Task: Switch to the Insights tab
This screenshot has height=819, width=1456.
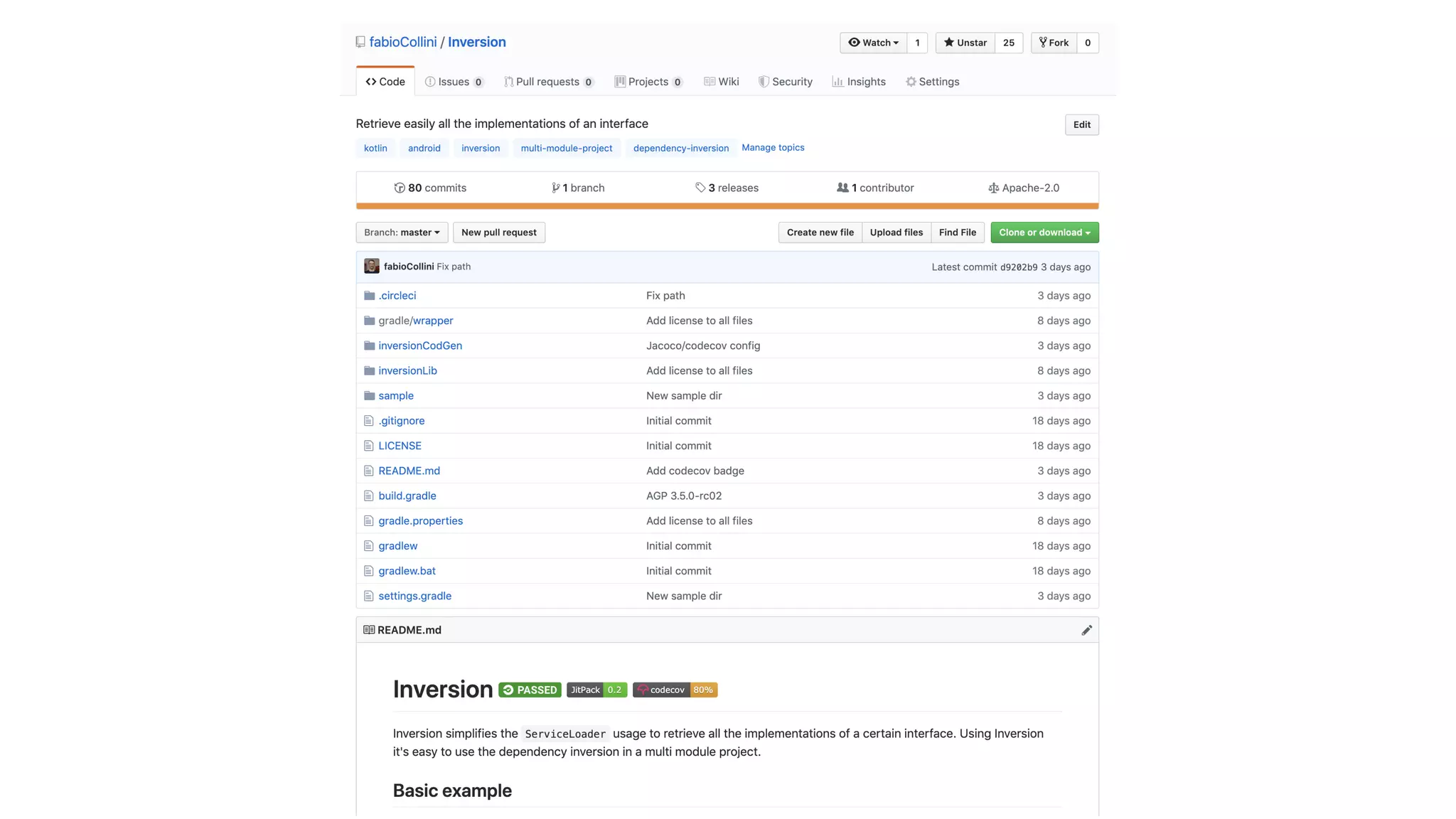Action: 859,82
